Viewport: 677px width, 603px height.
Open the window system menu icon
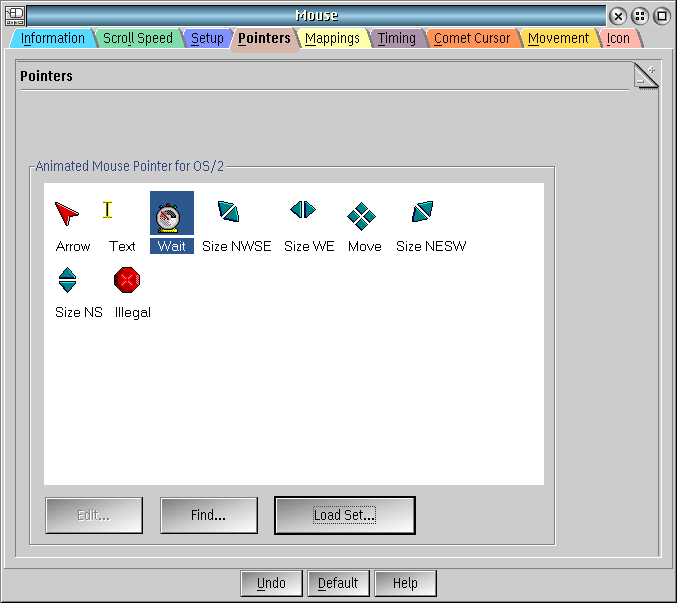pyautogui.click(x=15, y=16)
